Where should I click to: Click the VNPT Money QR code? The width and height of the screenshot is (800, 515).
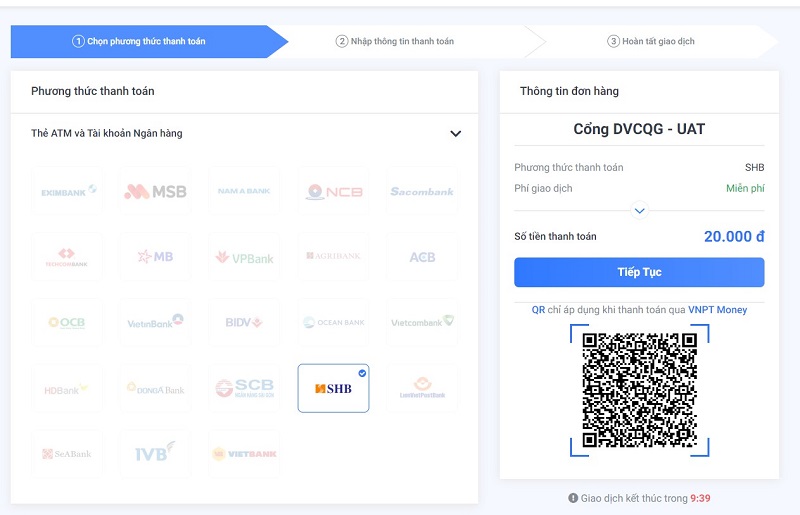coord(639,389)
